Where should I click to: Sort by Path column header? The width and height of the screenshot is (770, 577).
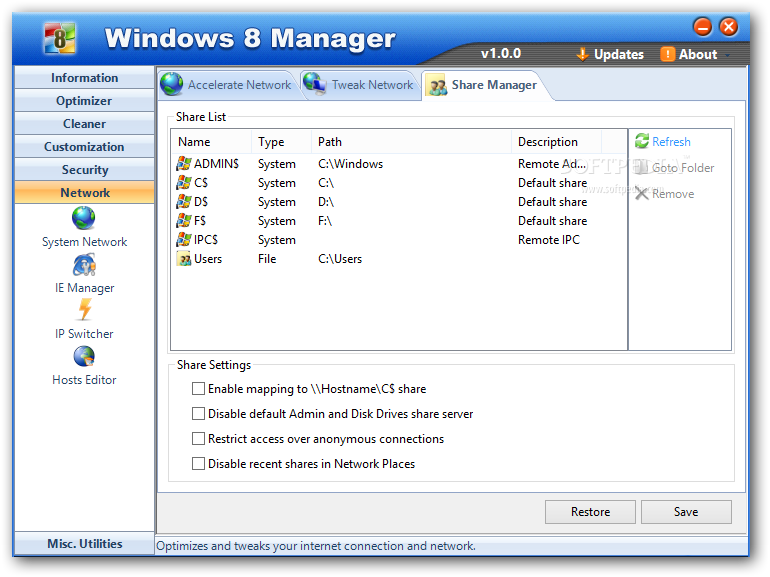[412, 142]
